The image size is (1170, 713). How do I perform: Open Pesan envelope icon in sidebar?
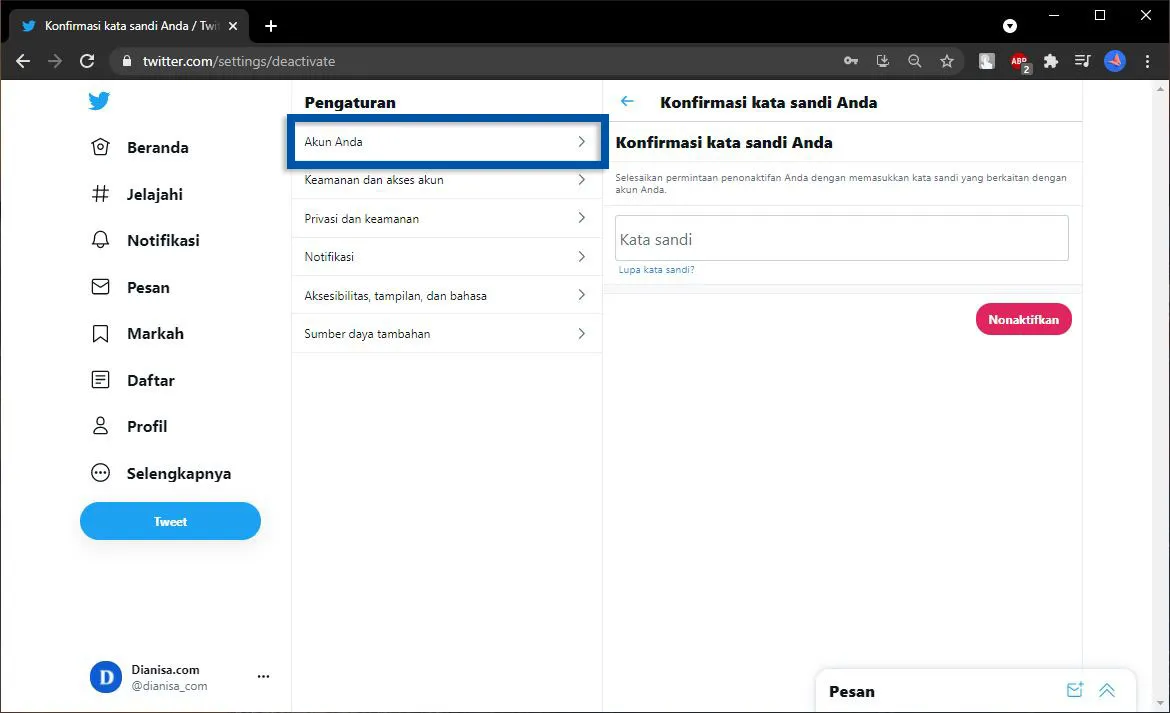coord(100,287)
